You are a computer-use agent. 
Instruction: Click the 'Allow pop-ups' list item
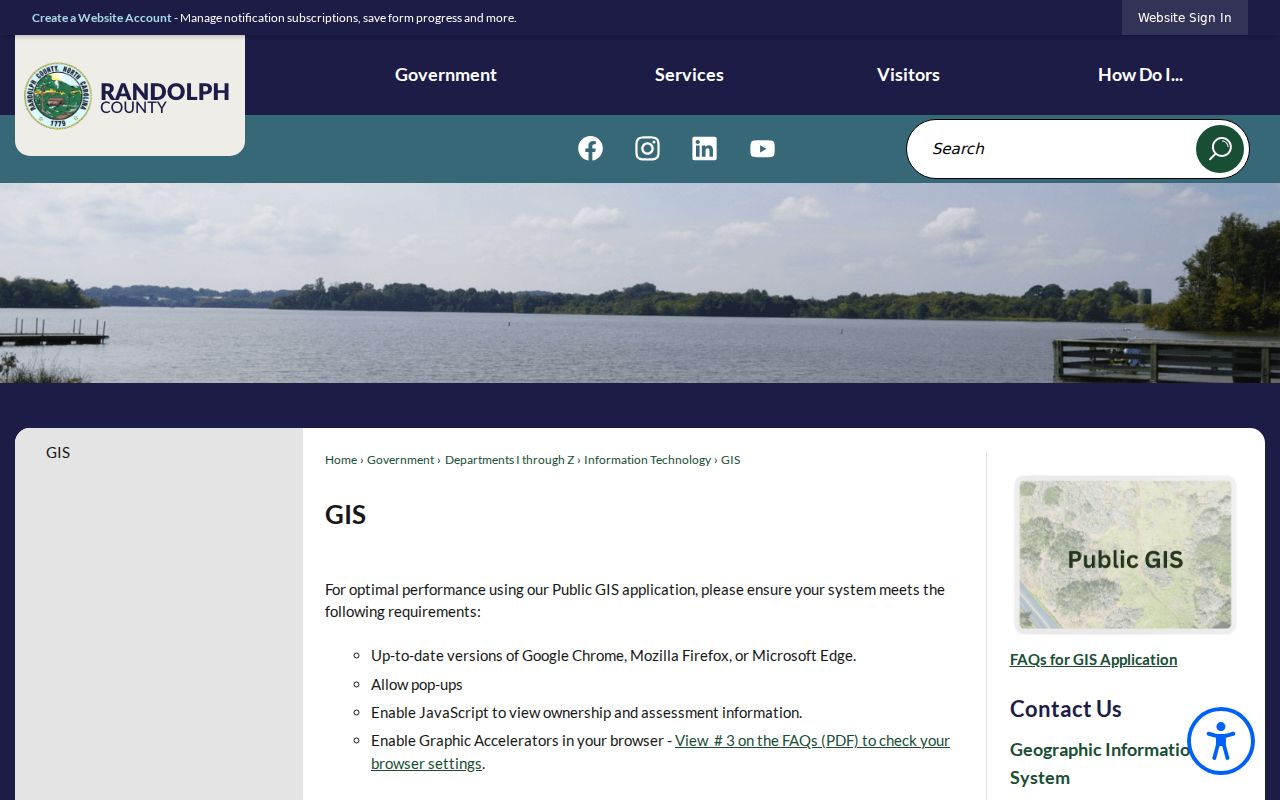pyautogui.click(x=417, y=685)
